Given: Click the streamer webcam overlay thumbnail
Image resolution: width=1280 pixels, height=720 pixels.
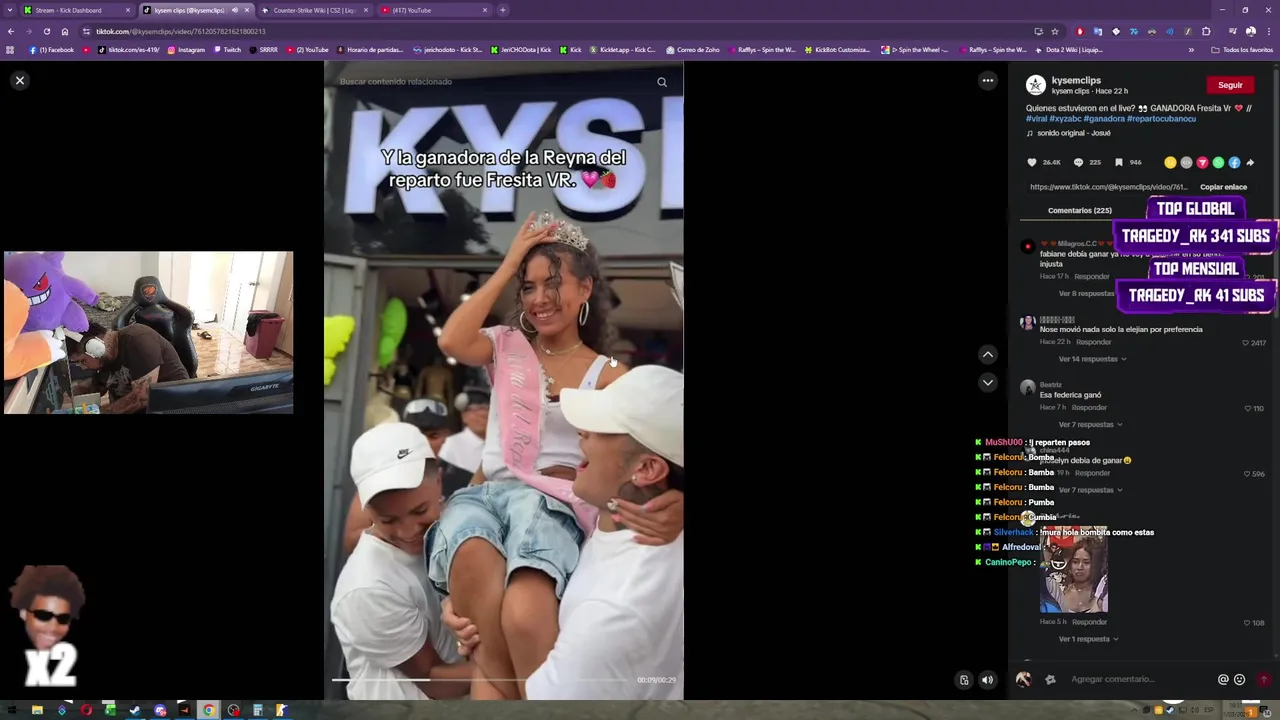Looking at the screenshot, I should [149, 332].
